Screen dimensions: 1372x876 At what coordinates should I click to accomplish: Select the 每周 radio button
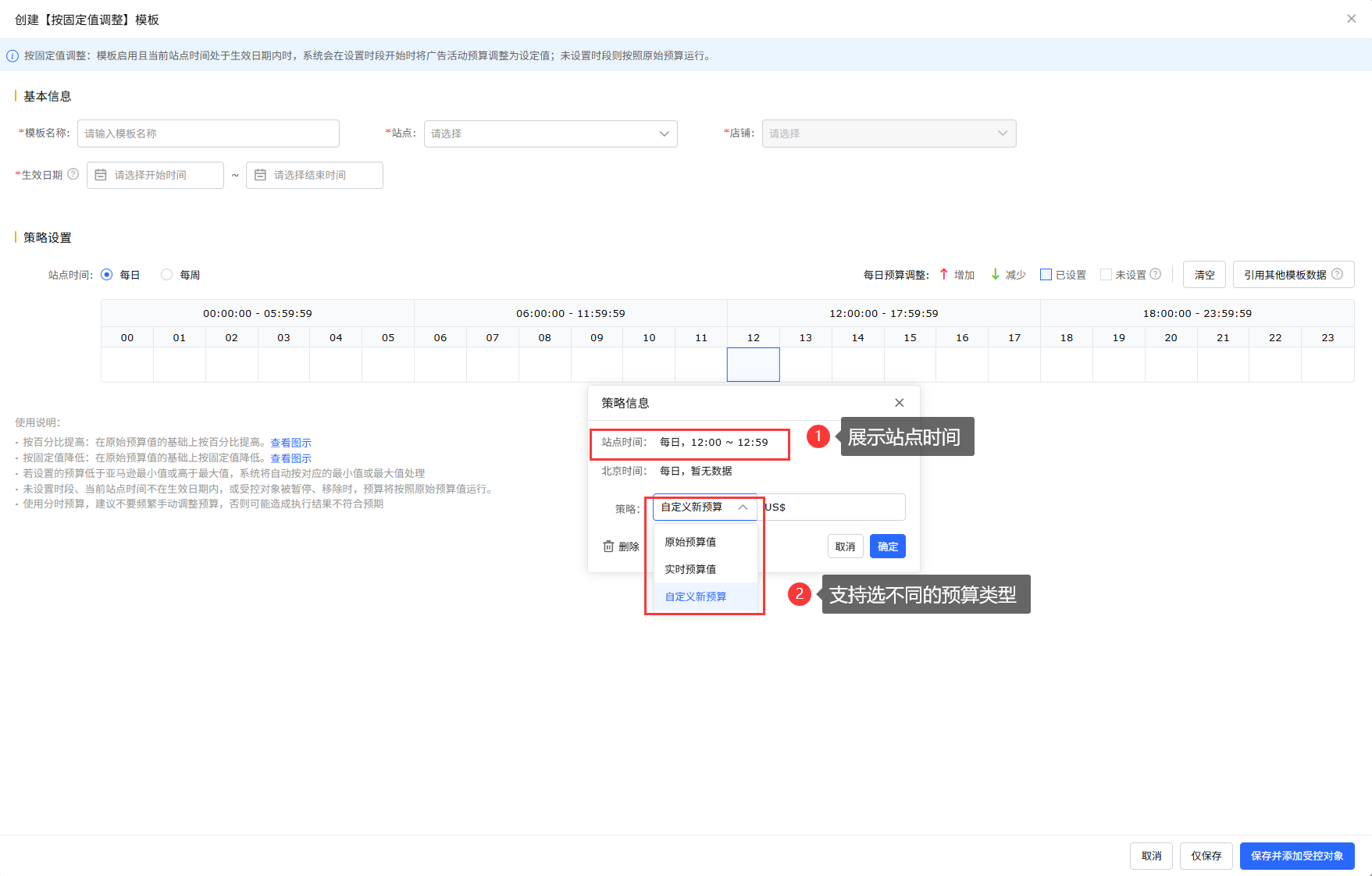pyautogui.click(x=166, y=275)
